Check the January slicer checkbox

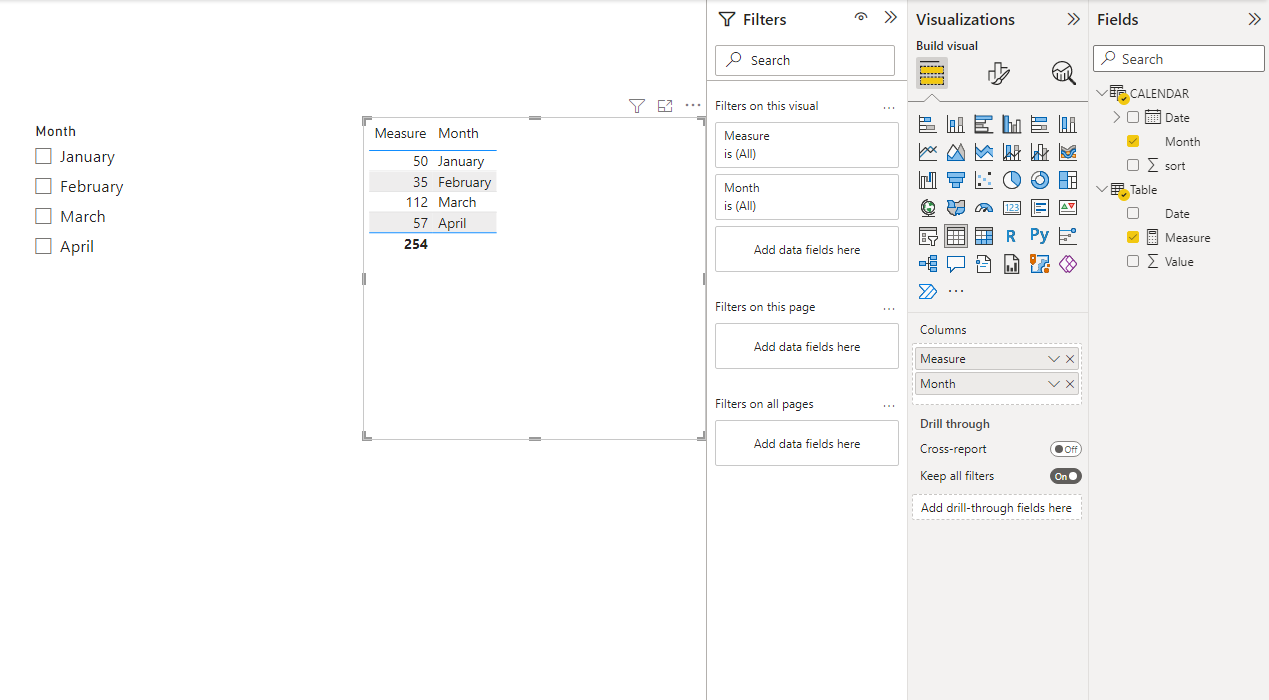[43, 156]
